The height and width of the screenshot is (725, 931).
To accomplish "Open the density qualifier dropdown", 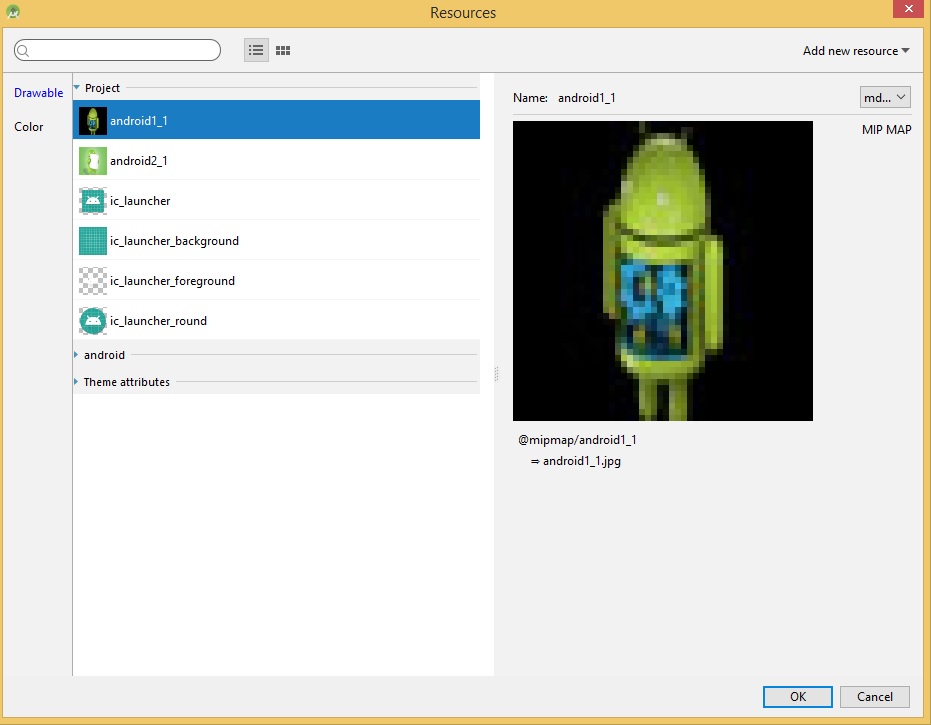I will [x=885, y=97].
